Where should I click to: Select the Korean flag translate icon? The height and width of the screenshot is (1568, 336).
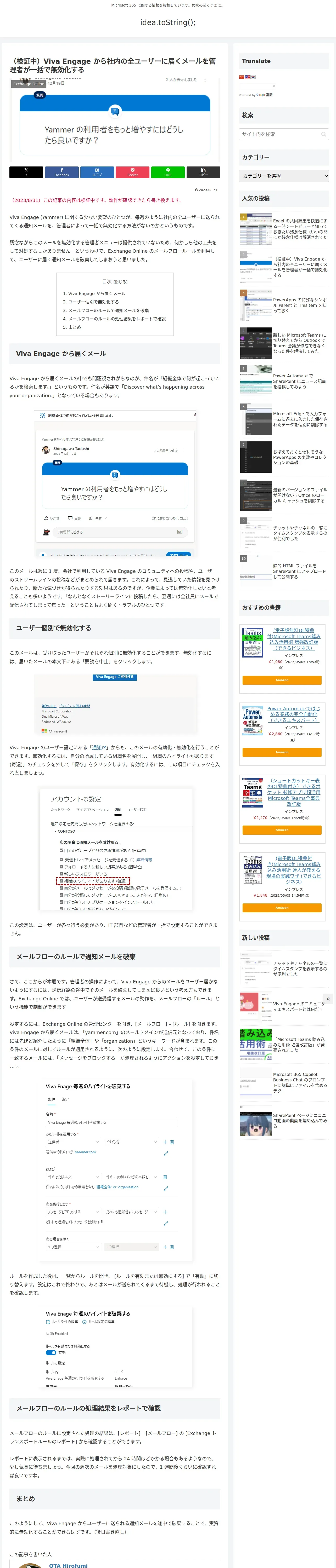253,77
